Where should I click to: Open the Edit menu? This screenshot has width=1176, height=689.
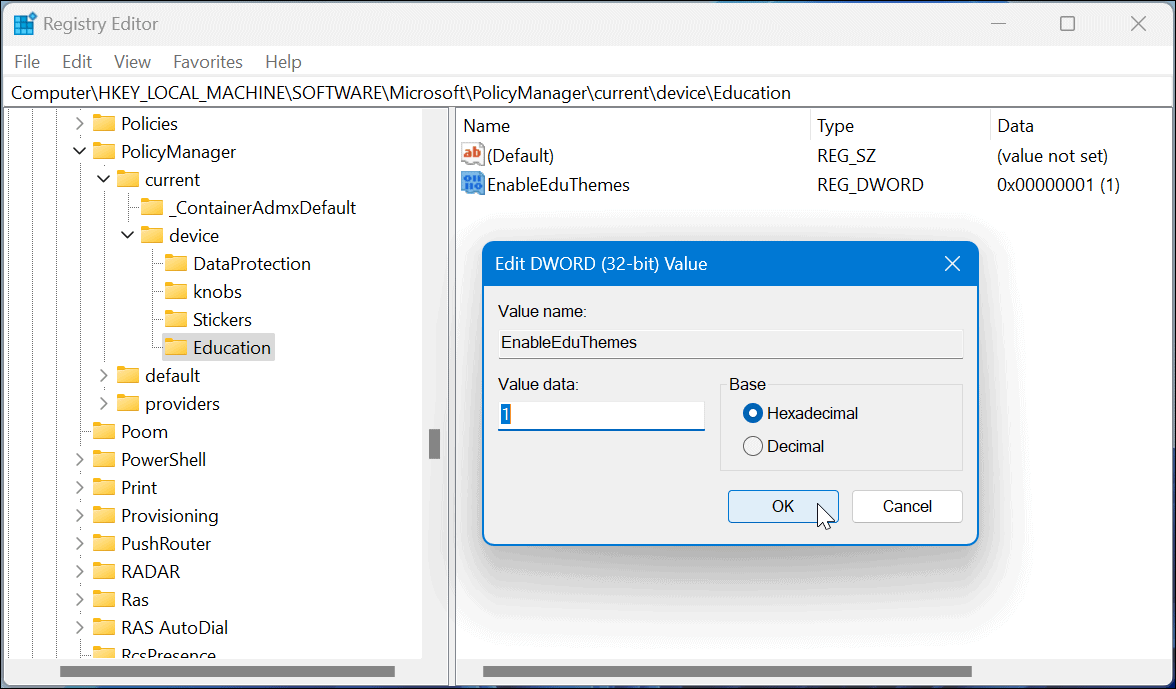click(x=76, y=61)
